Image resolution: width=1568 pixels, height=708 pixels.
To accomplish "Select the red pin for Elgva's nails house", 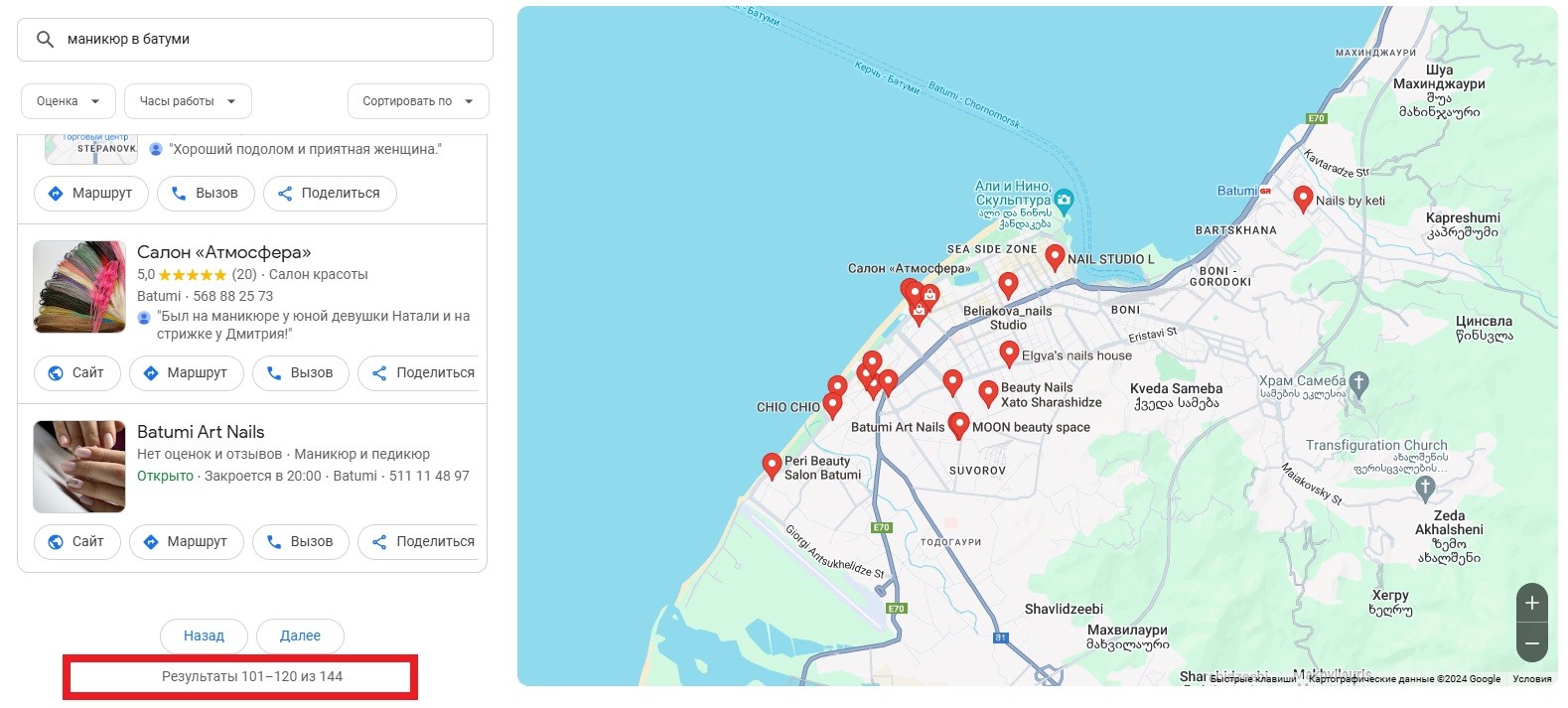I will click(1009, 354).
